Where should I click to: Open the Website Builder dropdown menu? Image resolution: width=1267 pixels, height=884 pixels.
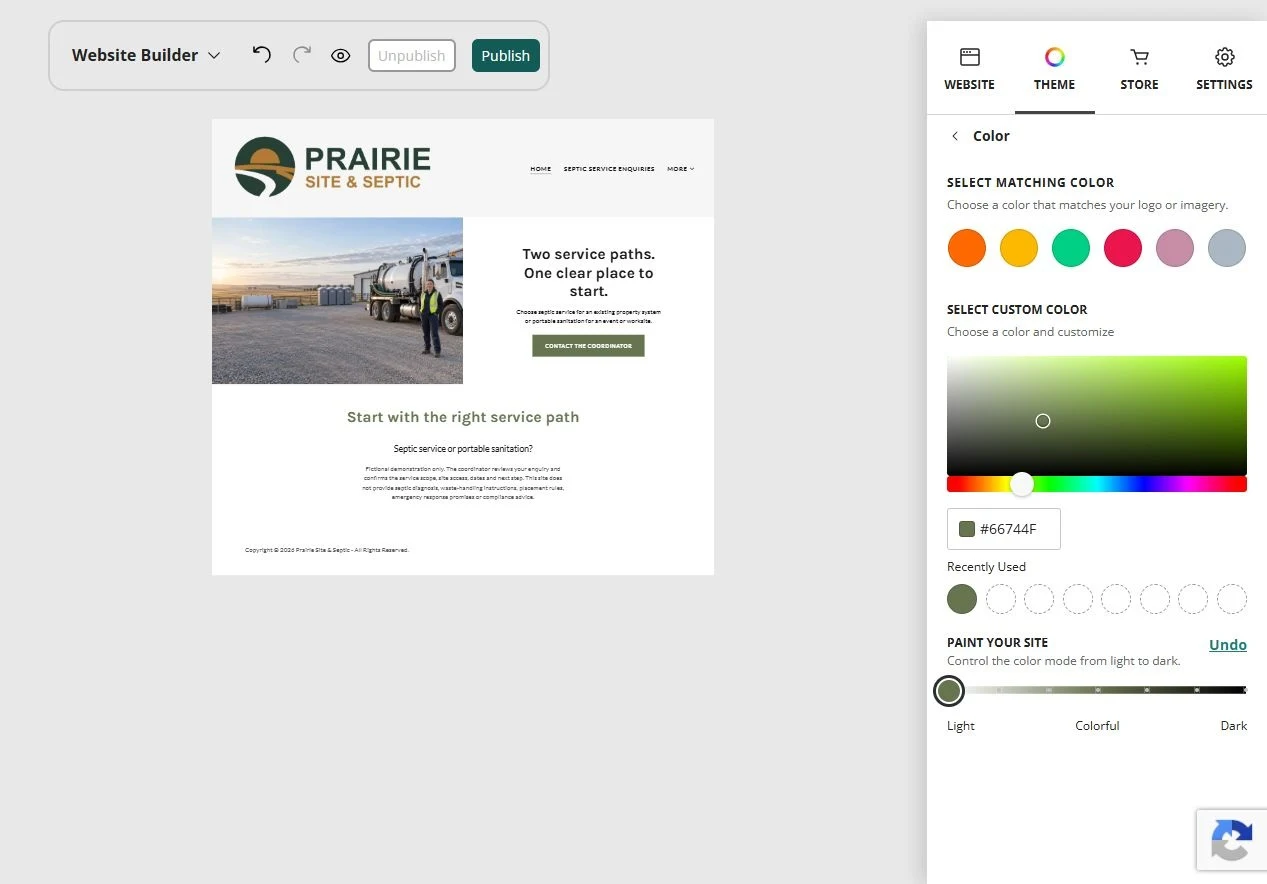(x=146, y=55)
